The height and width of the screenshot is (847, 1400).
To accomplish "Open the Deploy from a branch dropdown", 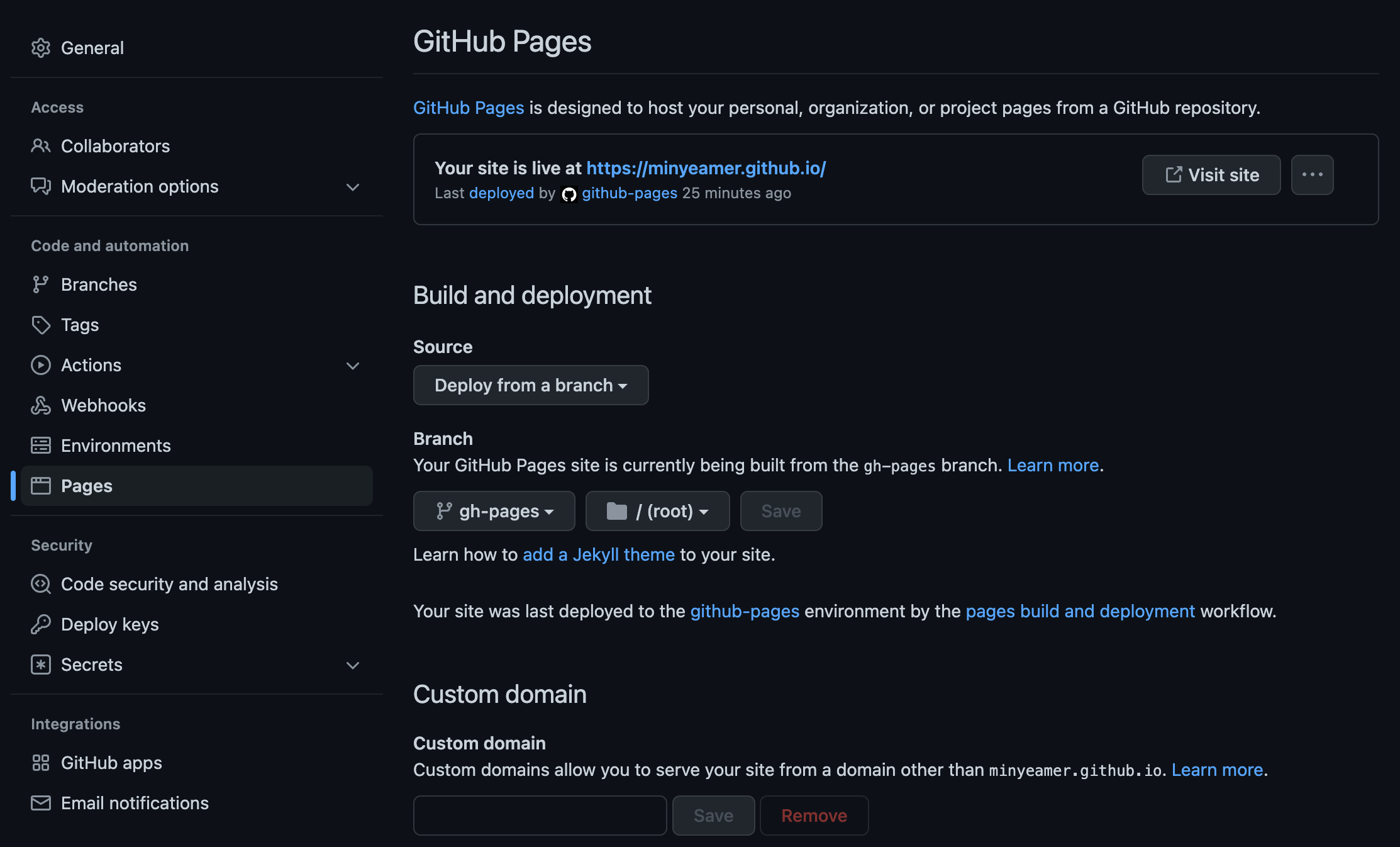I will coord(531,384).
